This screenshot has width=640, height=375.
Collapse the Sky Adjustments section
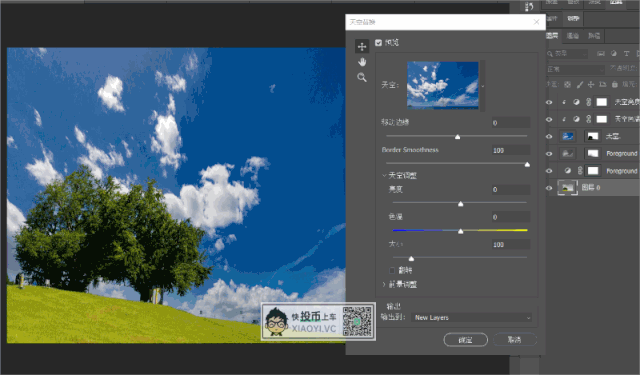[384, 175]
